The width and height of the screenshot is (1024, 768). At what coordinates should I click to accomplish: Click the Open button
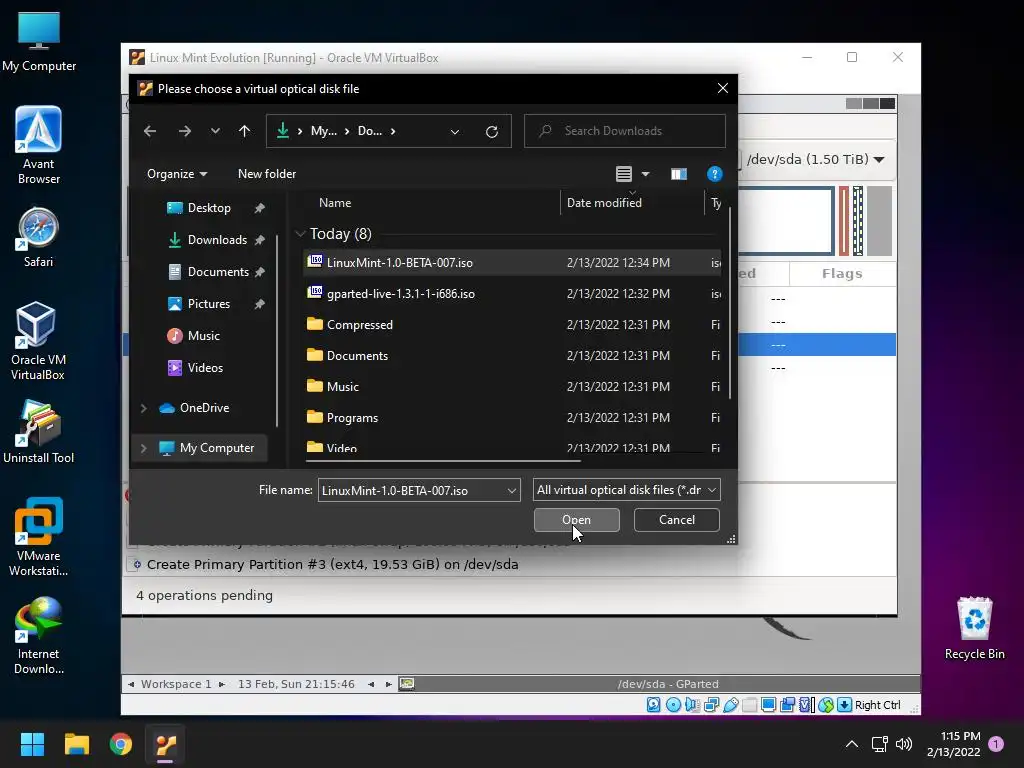point(577,520)
